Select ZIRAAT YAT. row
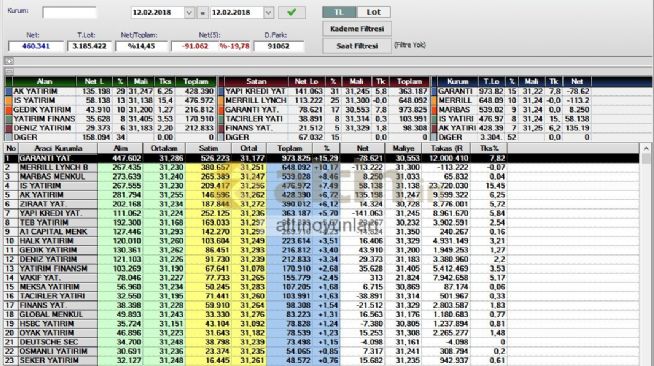The height and width of the screenshot is (366, 654). click(x=321, y=204)
